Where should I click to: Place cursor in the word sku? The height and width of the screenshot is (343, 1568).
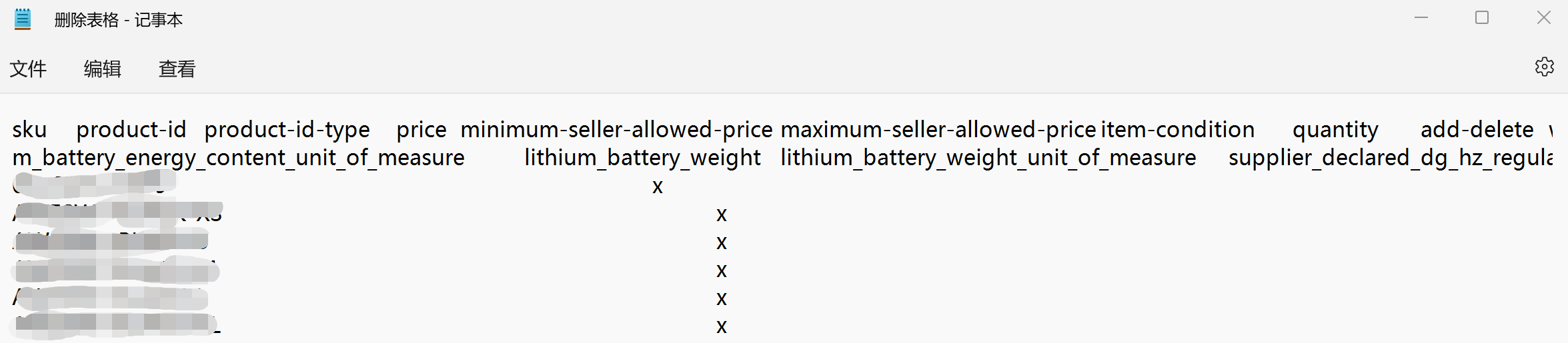click(29, 129)
